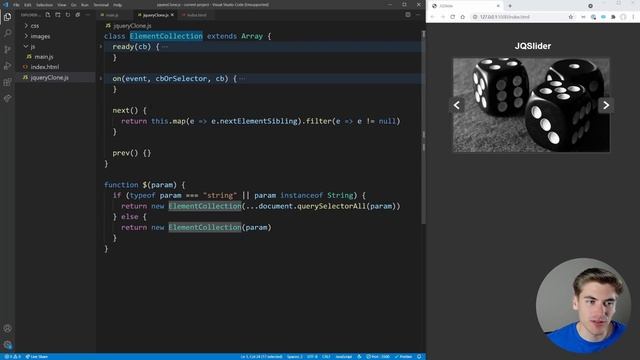The height and width of the screenshot is (360, 640).
Task: Click the dice slider image
Action: [531, 105]
